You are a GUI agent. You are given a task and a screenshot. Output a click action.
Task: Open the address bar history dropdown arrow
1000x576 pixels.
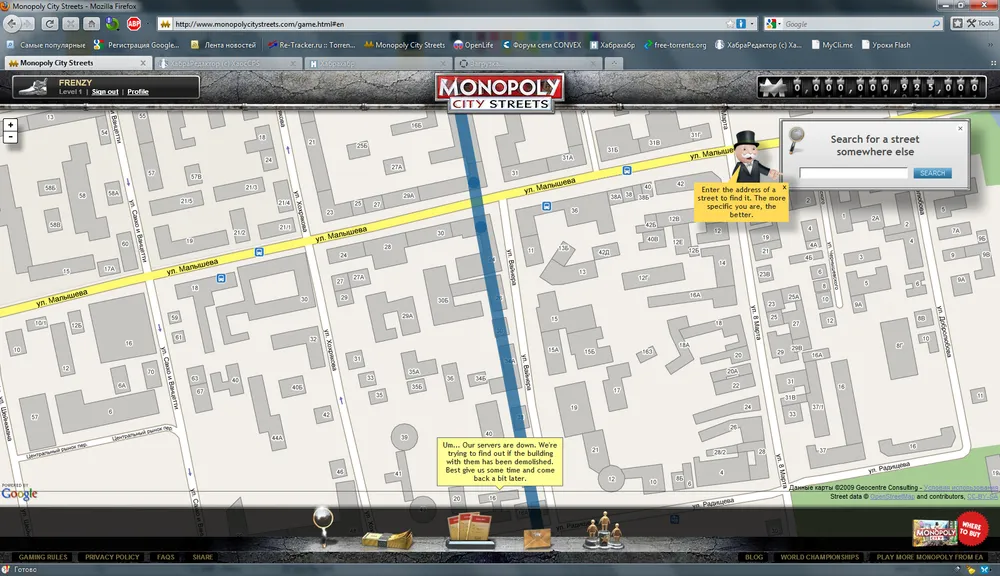pos(752,24)
